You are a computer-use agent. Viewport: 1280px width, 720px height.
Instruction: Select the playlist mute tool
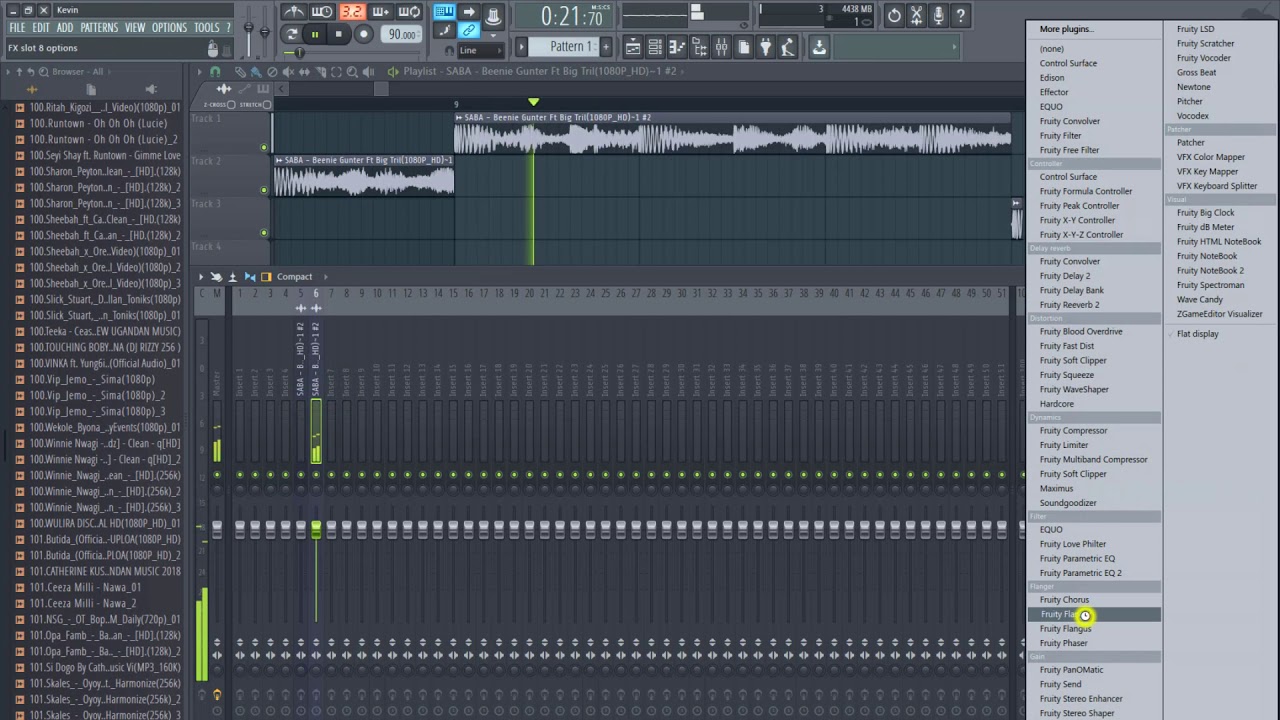(x=288, y=72)
